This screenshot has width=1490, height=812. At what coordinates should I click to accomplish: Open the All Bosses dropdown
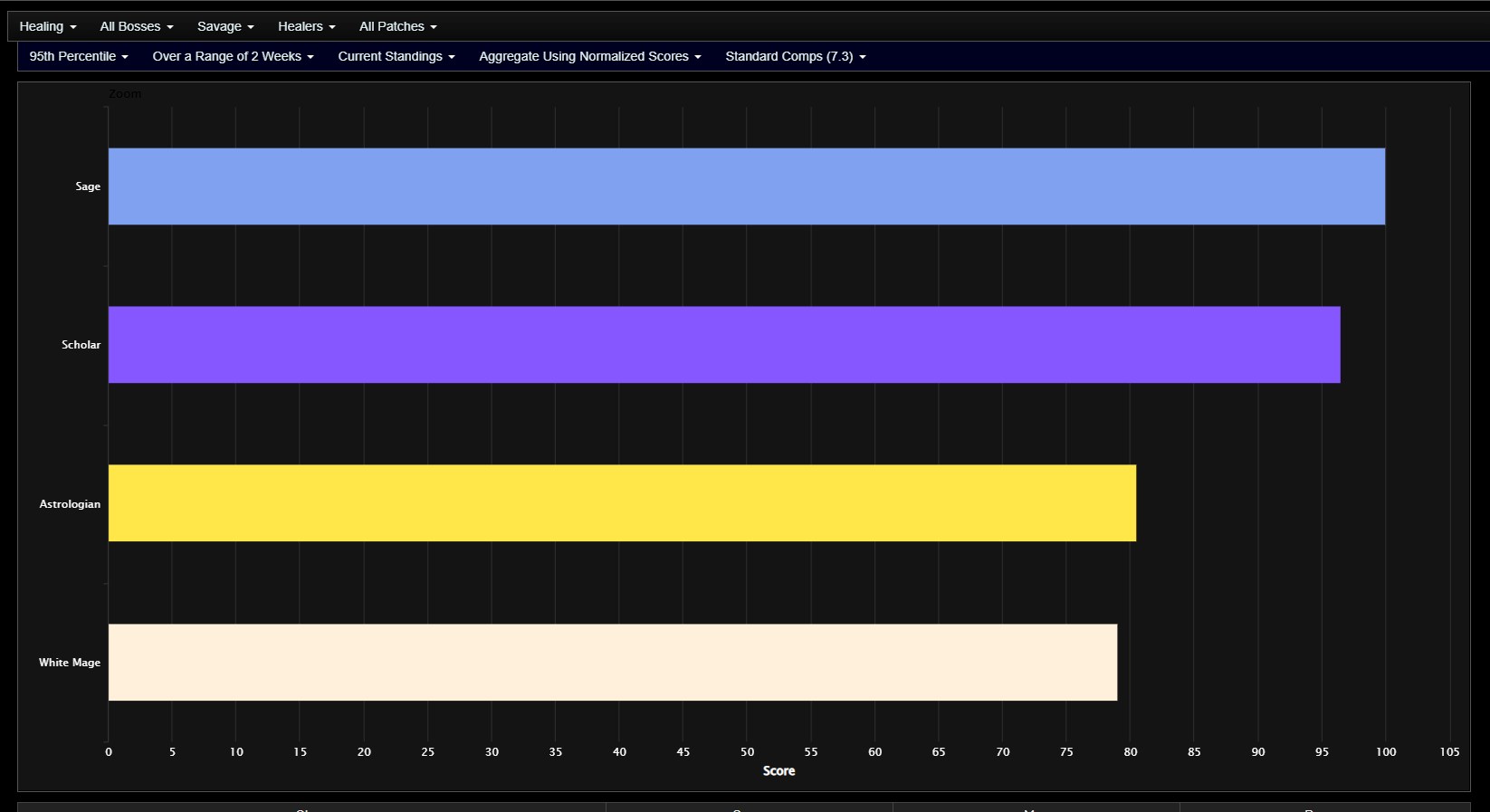tap(137, 26)
